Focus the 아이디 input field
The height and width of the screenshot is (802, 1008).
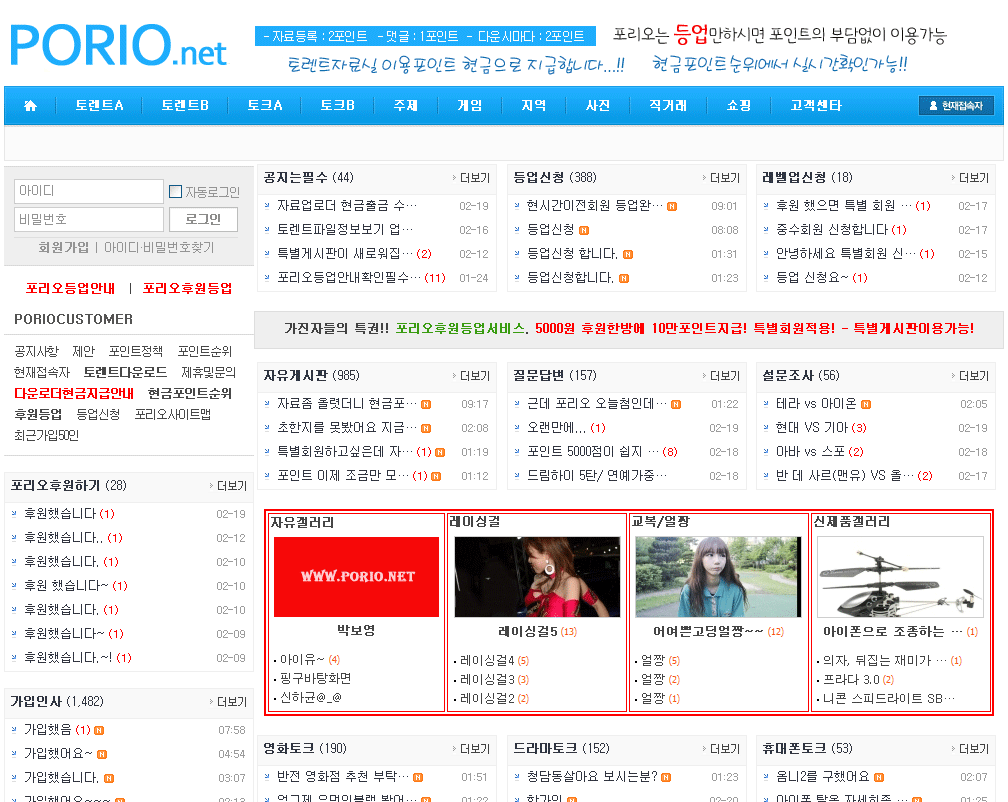pyautogui.click(x=88, y=191)
